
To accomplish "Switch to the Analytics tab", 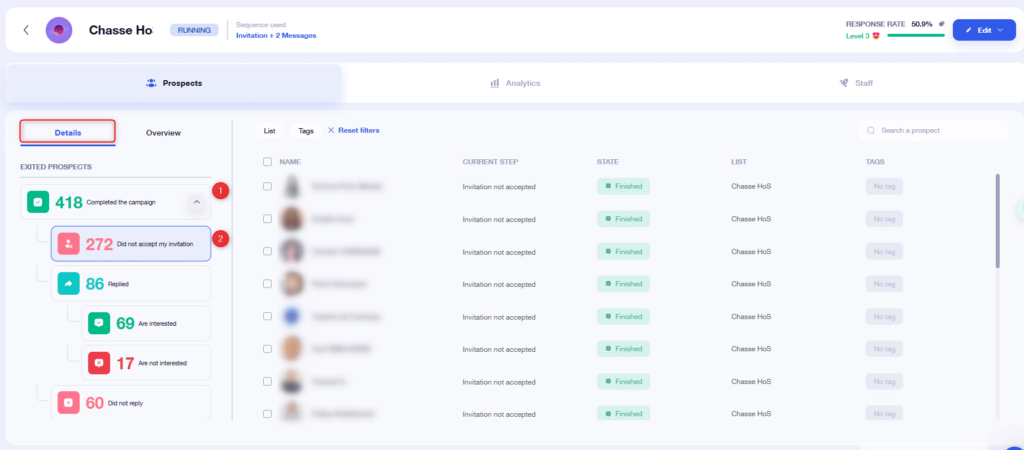I will pyautogui.click(x=515, y=84).
